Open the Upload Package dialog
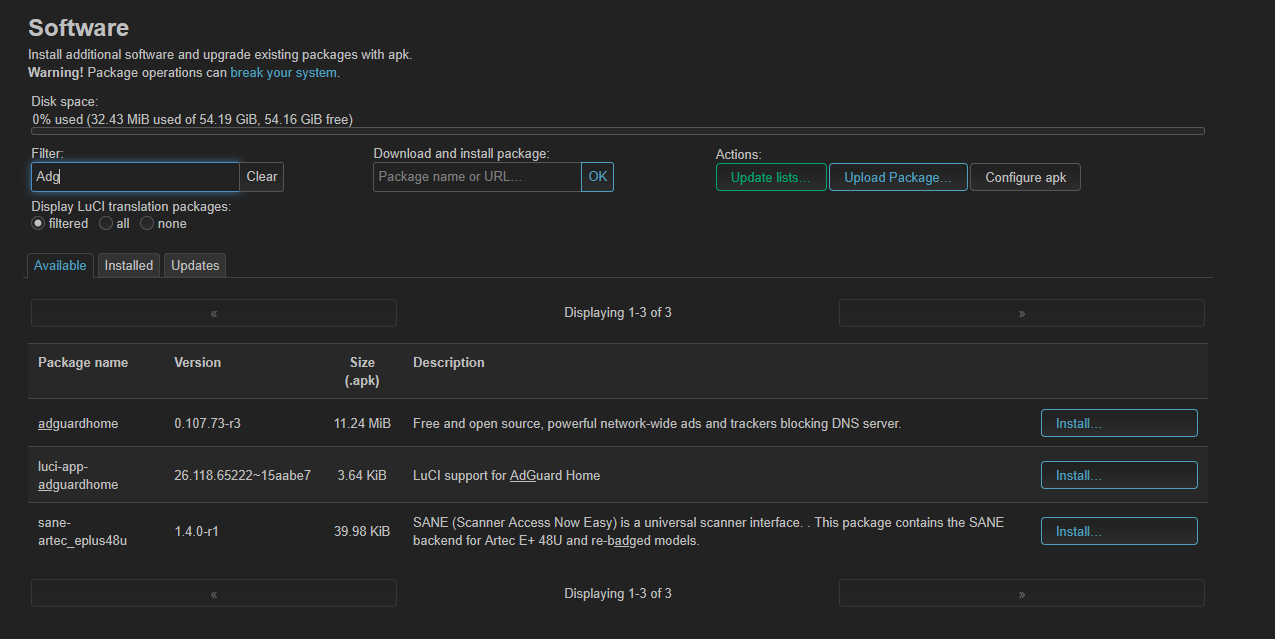The height and width of the screenshot is (639, 1275). (x=898, y=178)
